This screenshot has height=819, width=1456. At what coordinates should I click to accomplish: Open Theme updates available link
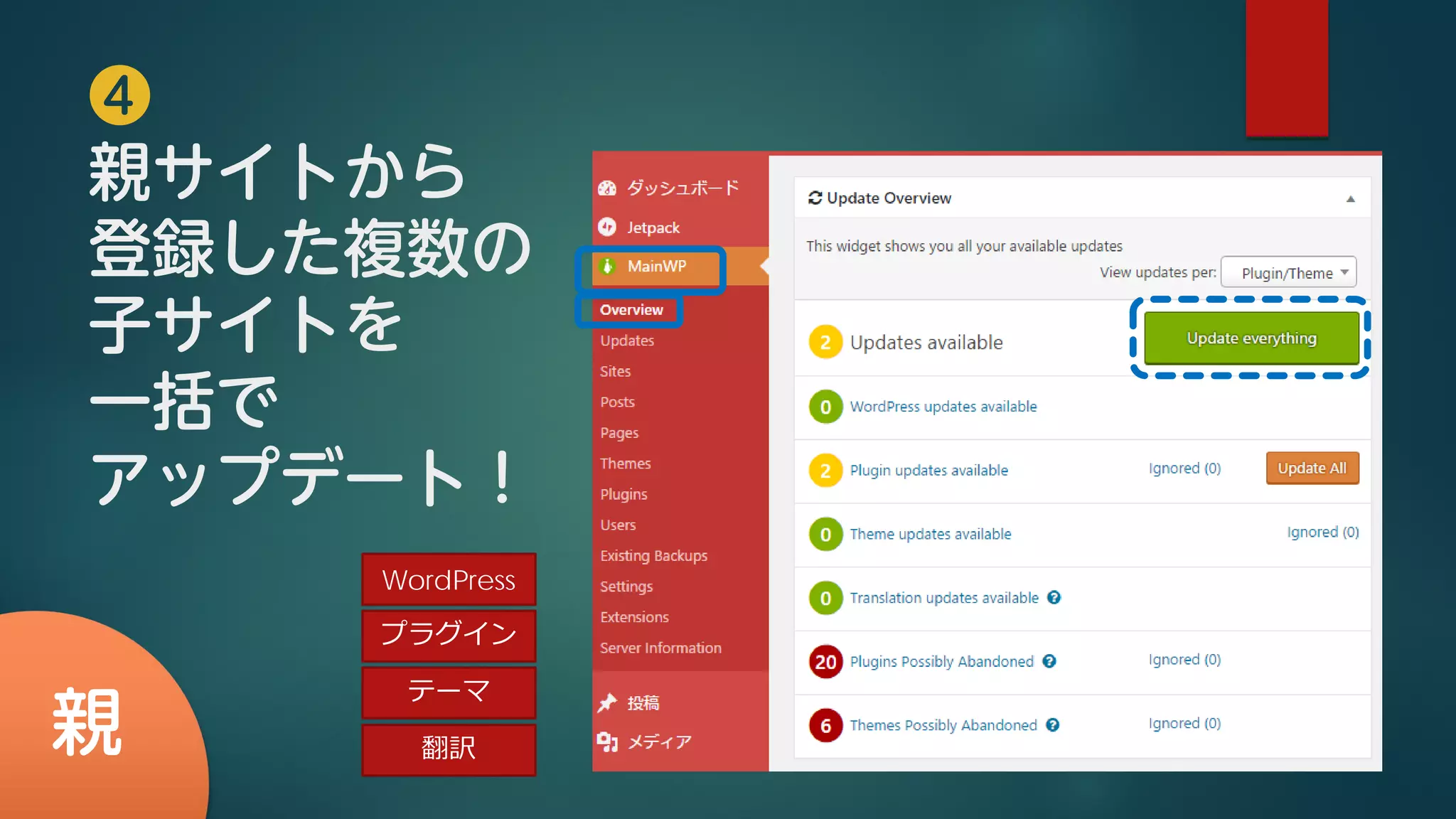click(930, 534)
